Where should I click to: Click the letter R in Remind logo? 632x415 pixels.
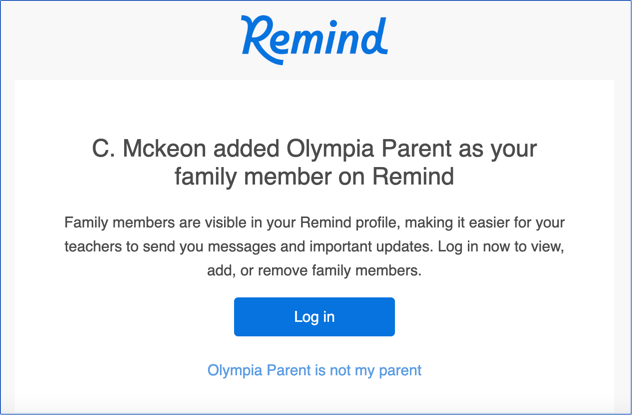click(x=257, y=37)
